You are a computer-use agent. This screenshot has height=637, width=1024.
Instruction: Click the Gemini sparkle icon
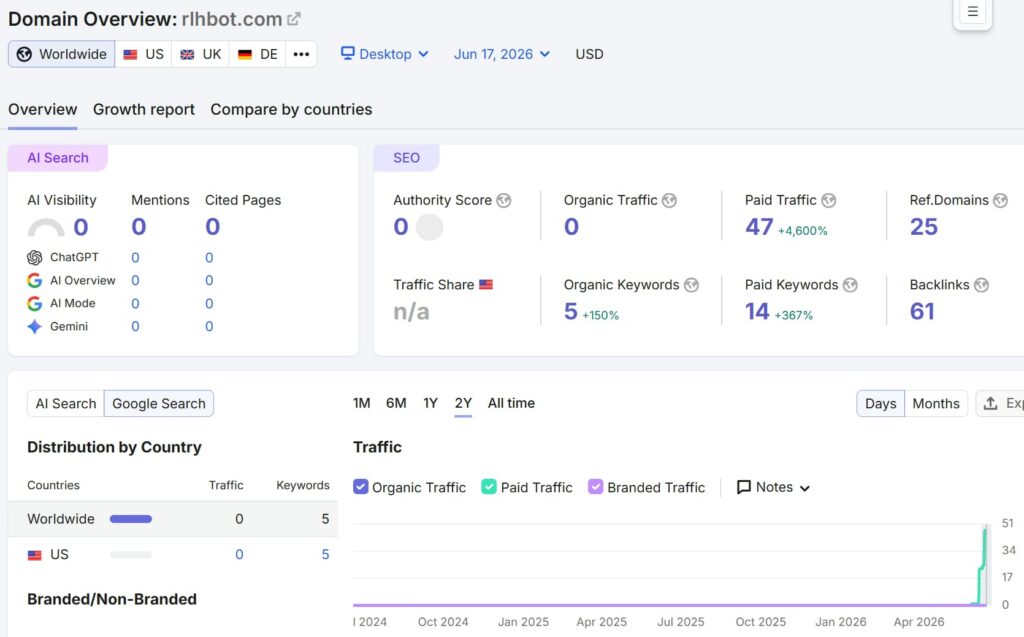35,326
